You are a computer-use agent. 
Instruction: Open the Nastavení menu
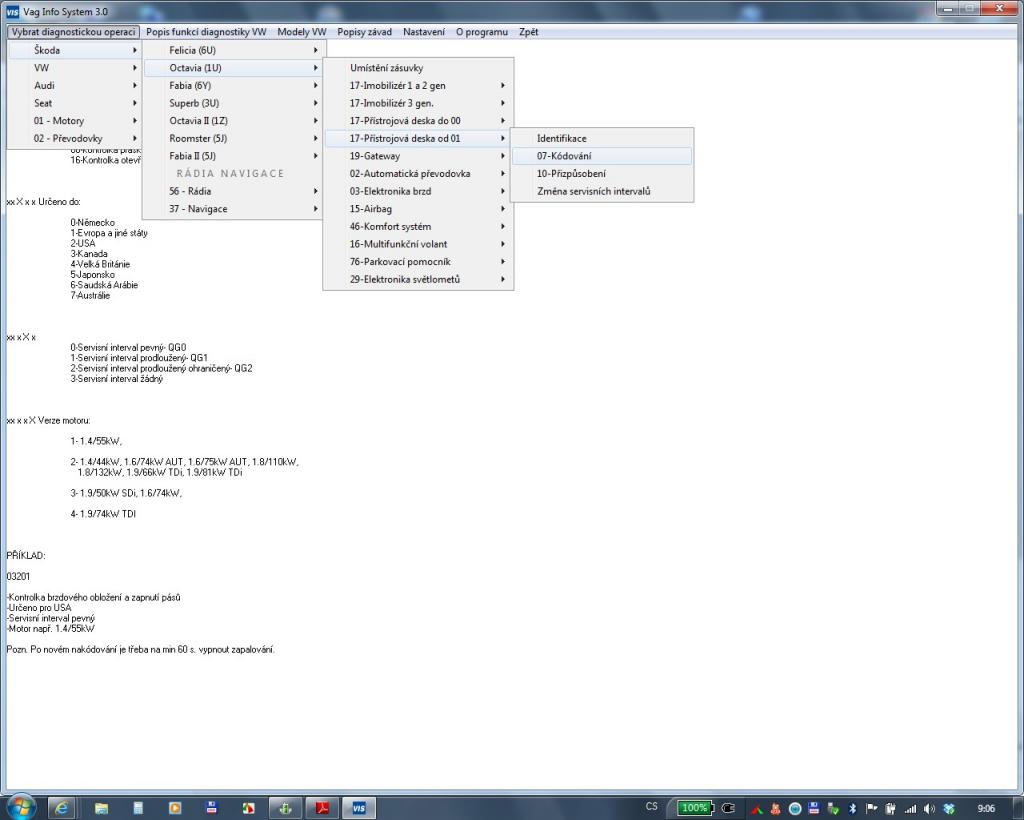[424, 32]
